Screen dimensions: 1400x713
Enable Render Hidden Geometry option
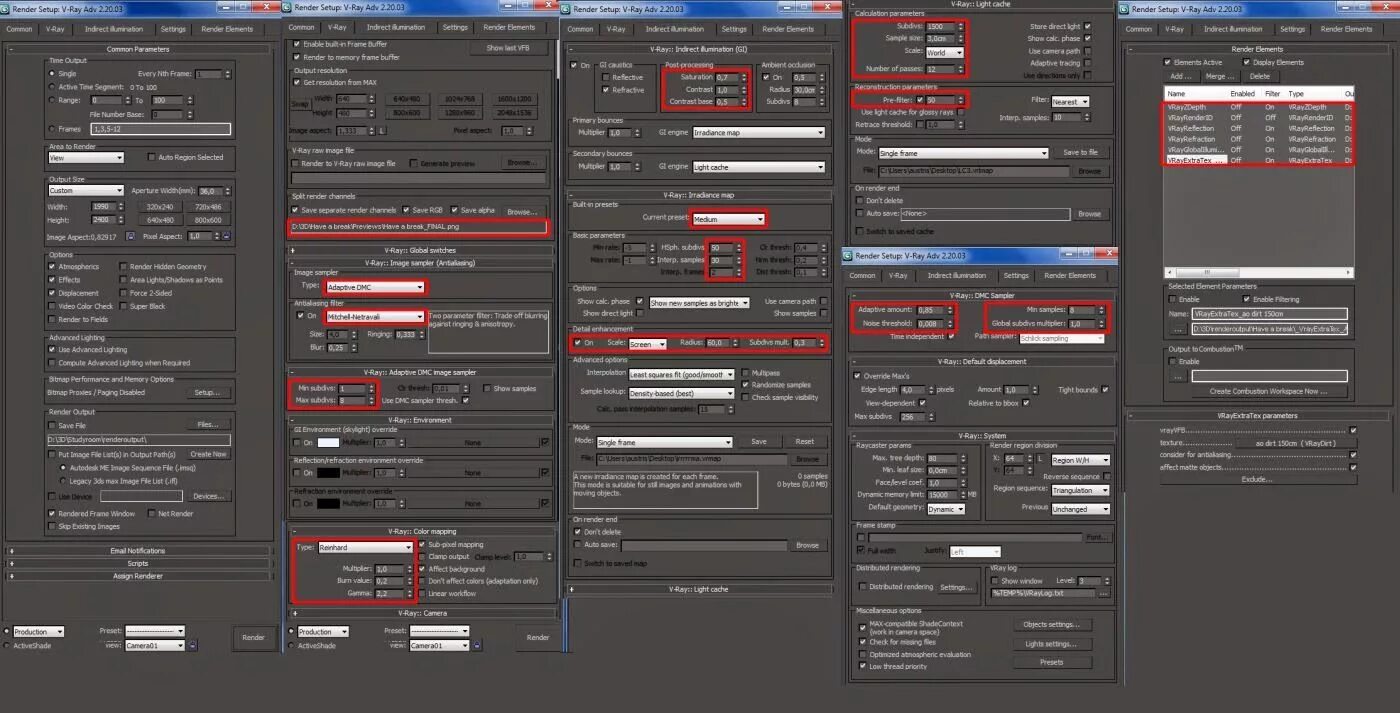pyautogui.click(x=123, y=267)
